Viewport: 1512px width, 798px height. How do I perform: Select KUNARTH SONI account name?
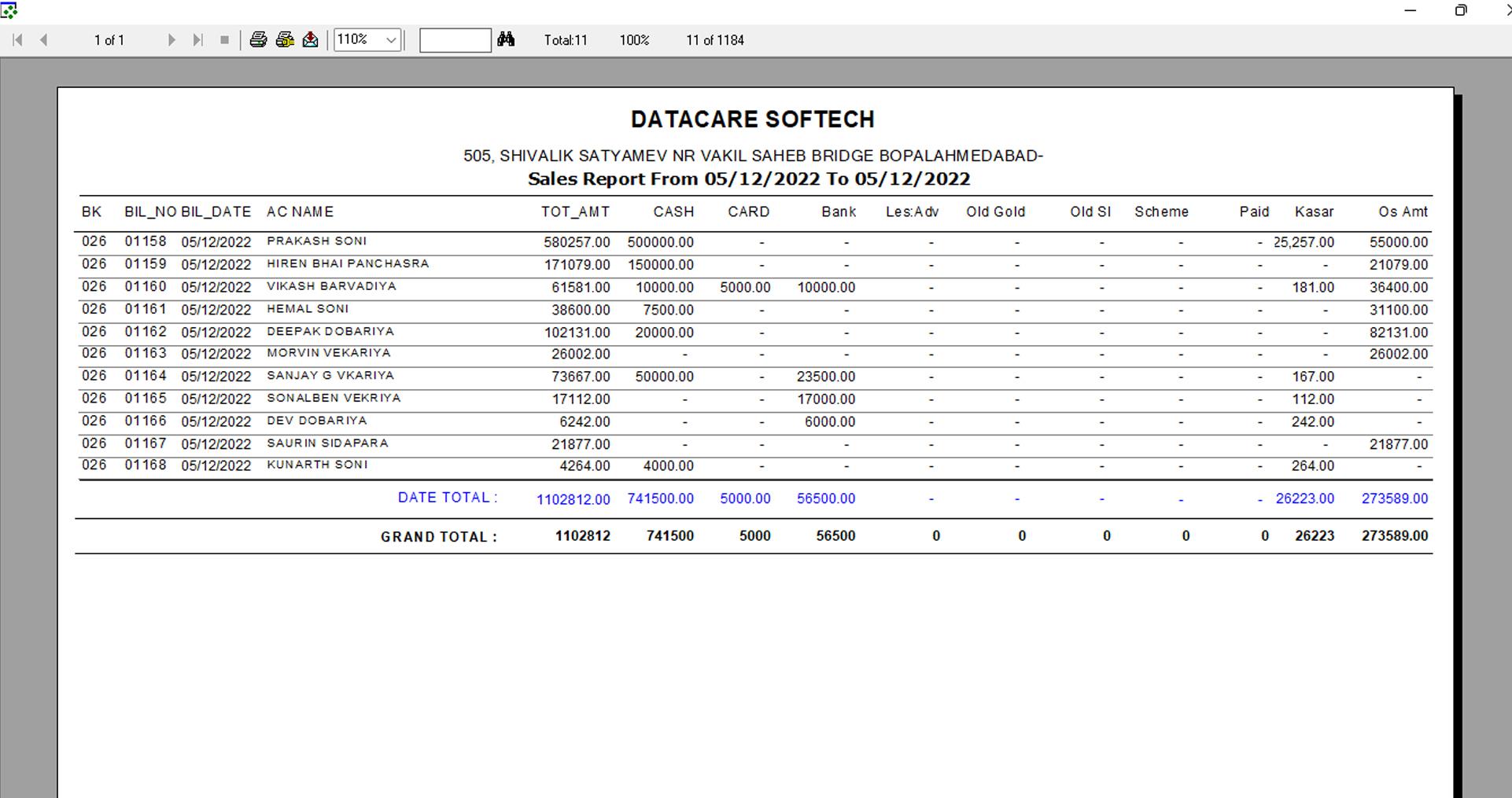pos(317,465)
